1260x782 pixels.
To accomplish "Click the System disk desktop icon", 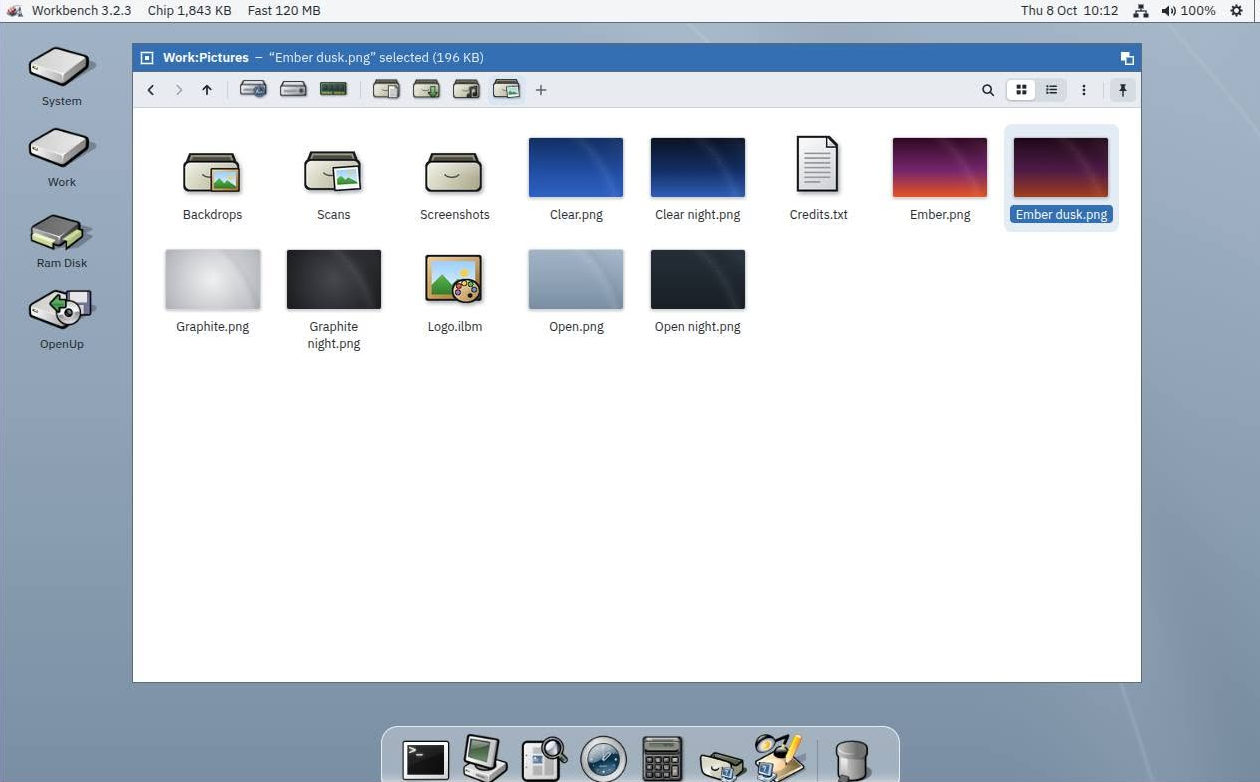I will (x=62, y=67).
